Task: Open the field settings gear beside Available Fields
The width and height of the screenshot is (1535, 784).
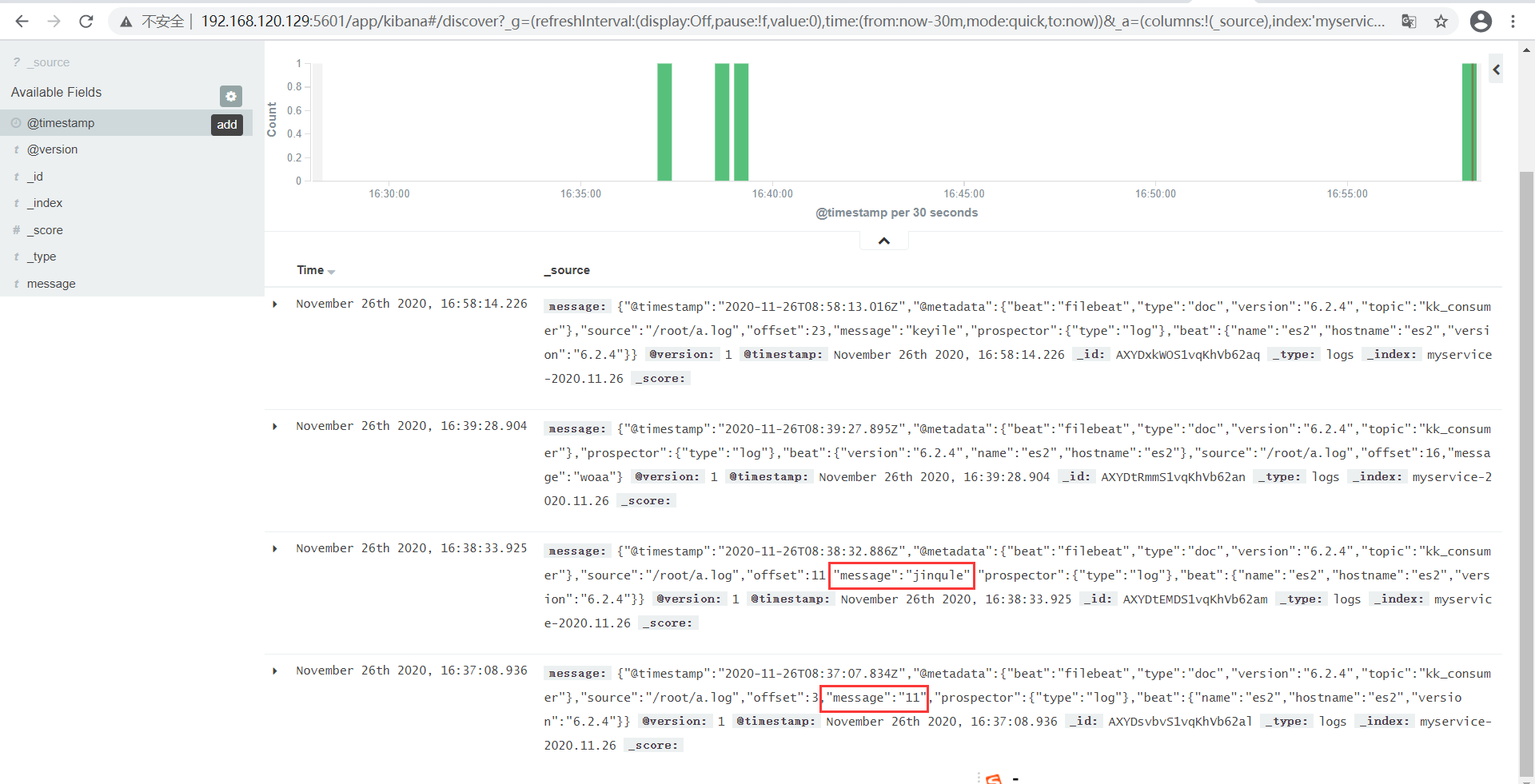Action: click(x=230, y=96)
